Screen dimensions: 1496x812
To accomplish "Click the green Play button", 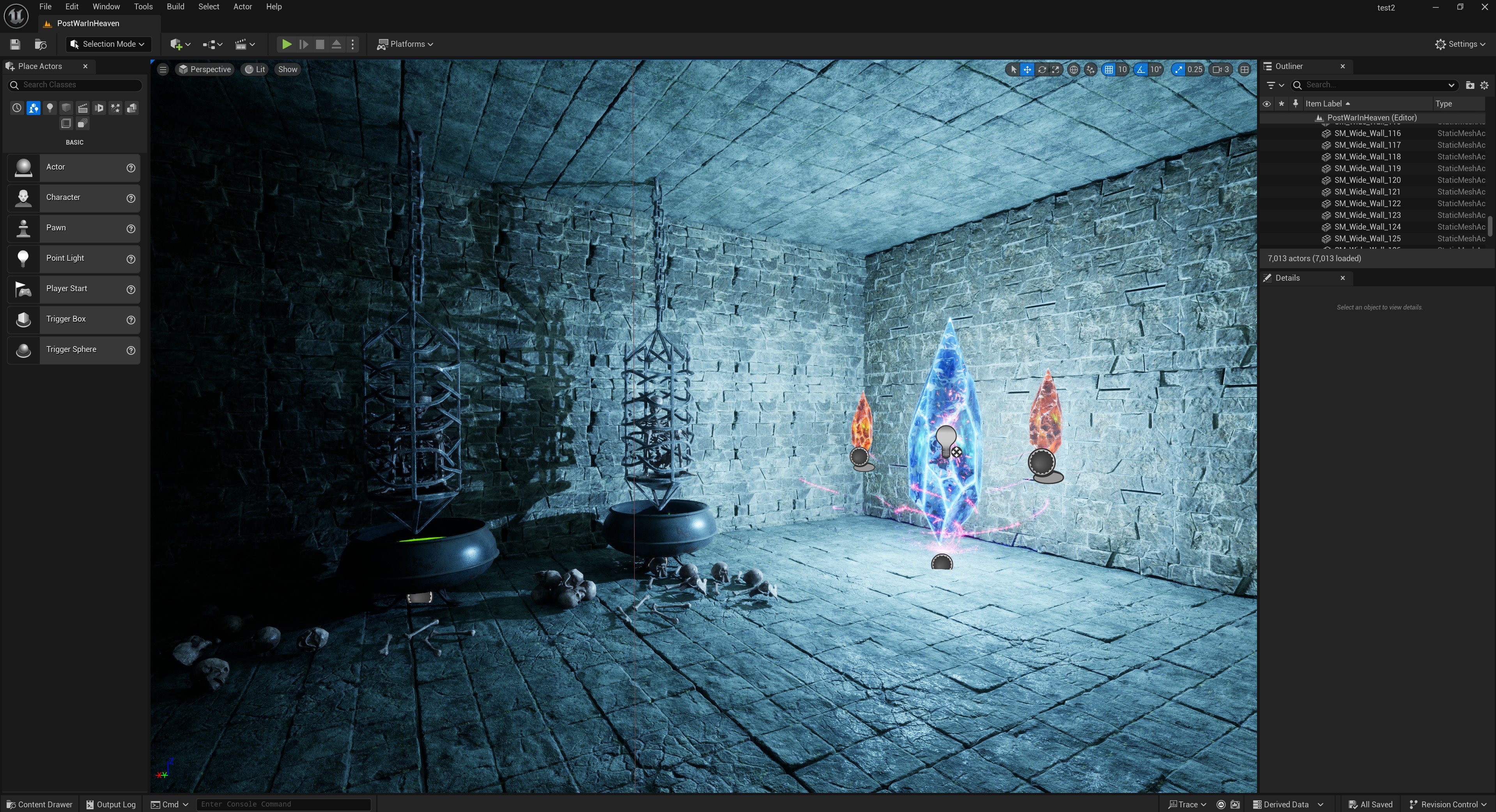I will (x=286, y=44).
